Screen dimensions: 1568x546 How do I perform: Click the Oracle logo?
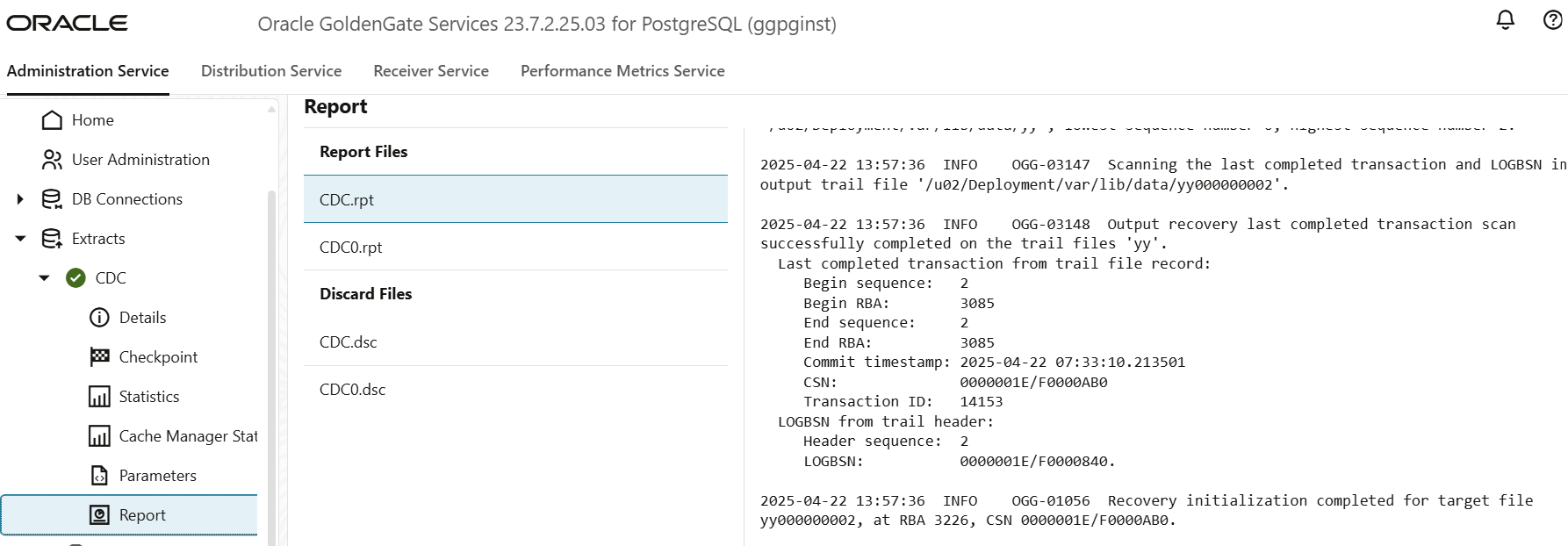67,24
